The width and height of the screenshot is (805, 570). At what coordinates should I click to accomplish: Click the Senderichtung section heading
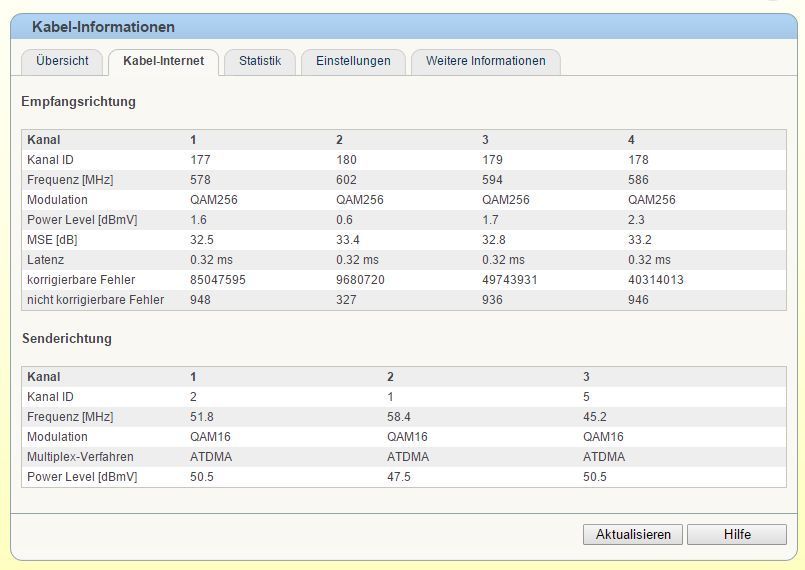(67, 338)
